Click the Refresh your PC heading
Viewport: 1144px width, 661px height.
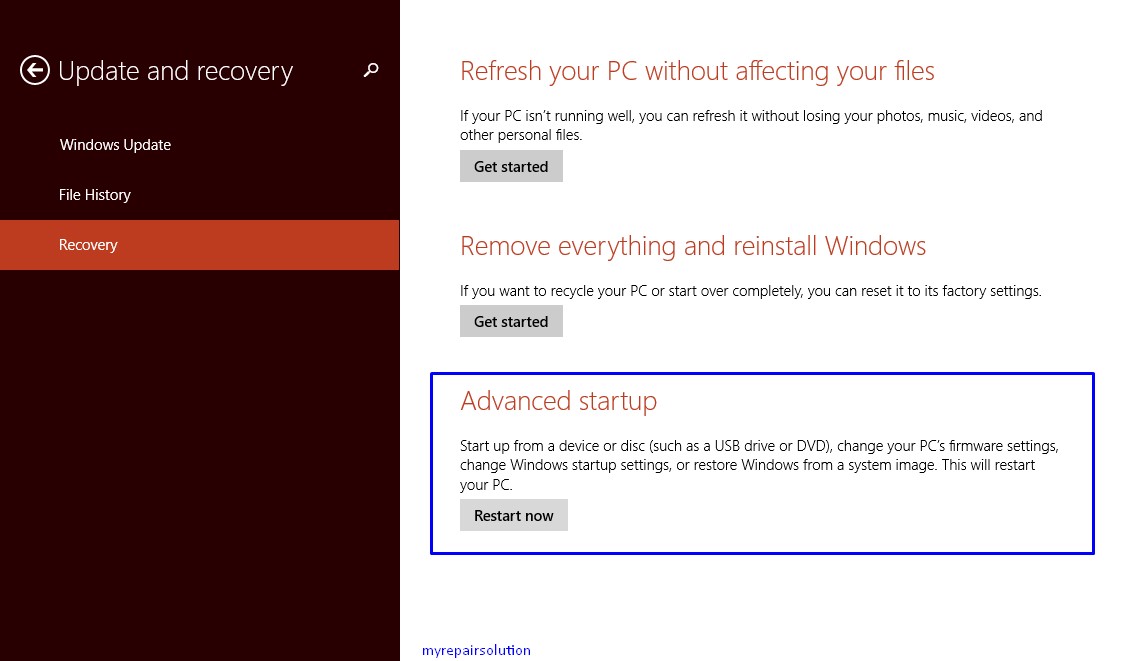click(x=697, y=70)
